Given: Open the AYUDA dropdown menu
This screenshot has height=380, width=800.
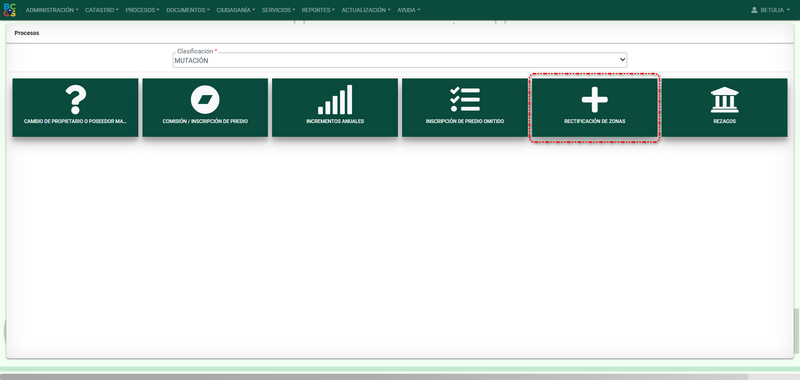Looking at the screenshot, I should 408,10.
